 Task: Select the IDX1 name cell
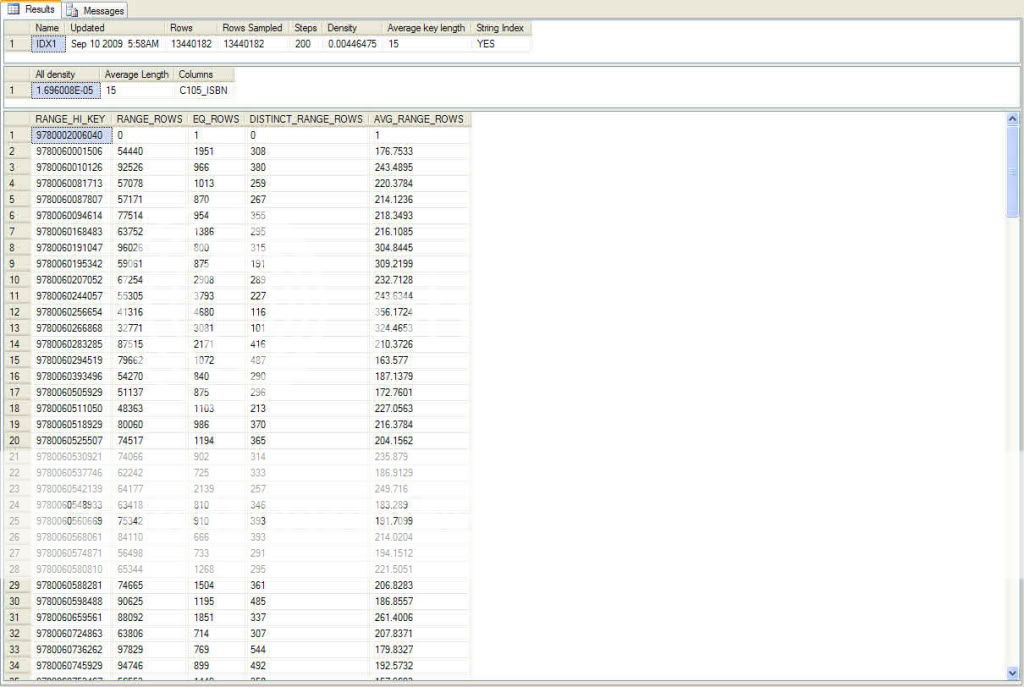48,44
